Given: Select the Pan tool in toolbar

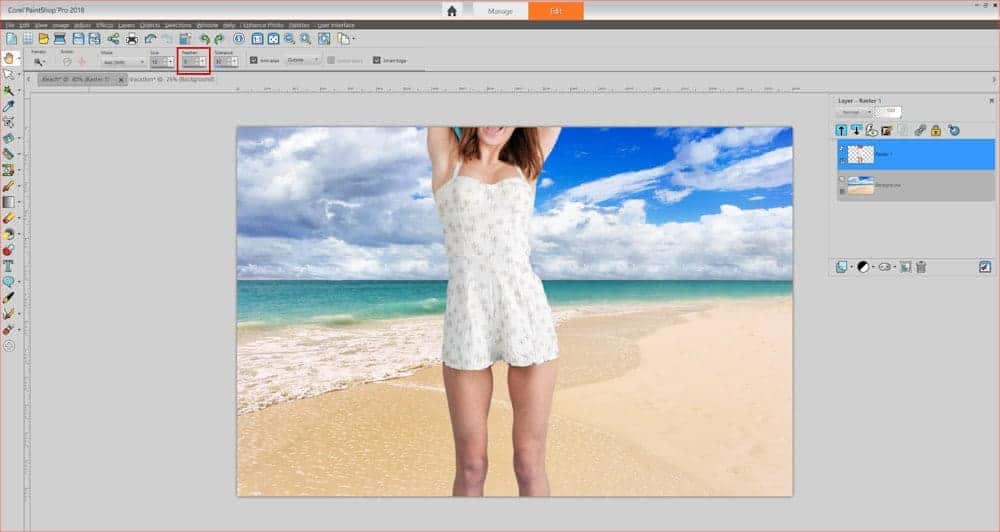Looking at the screenshot, I should (10, 58).
